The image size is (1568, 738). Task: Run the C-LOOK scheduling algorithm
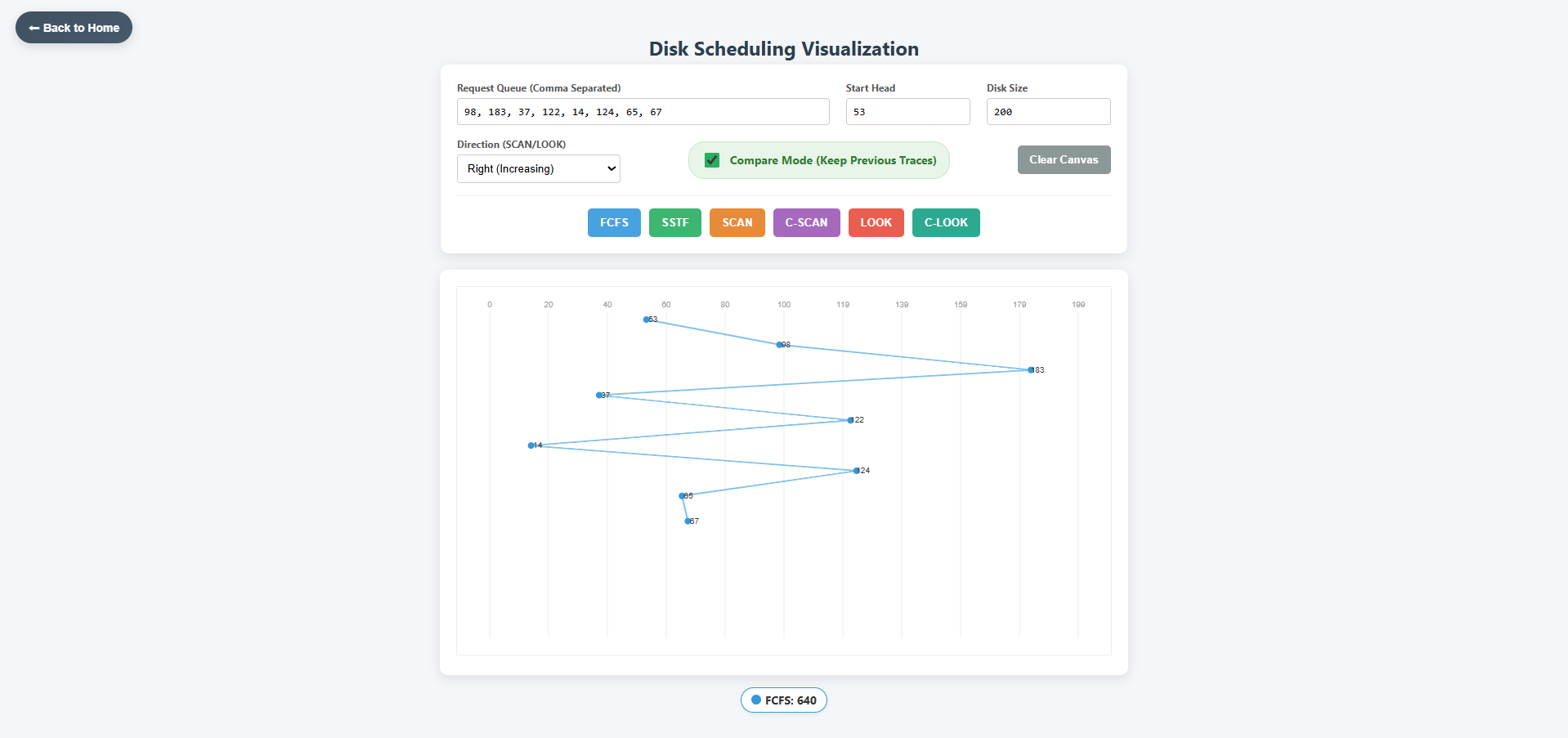pos(945,222)
